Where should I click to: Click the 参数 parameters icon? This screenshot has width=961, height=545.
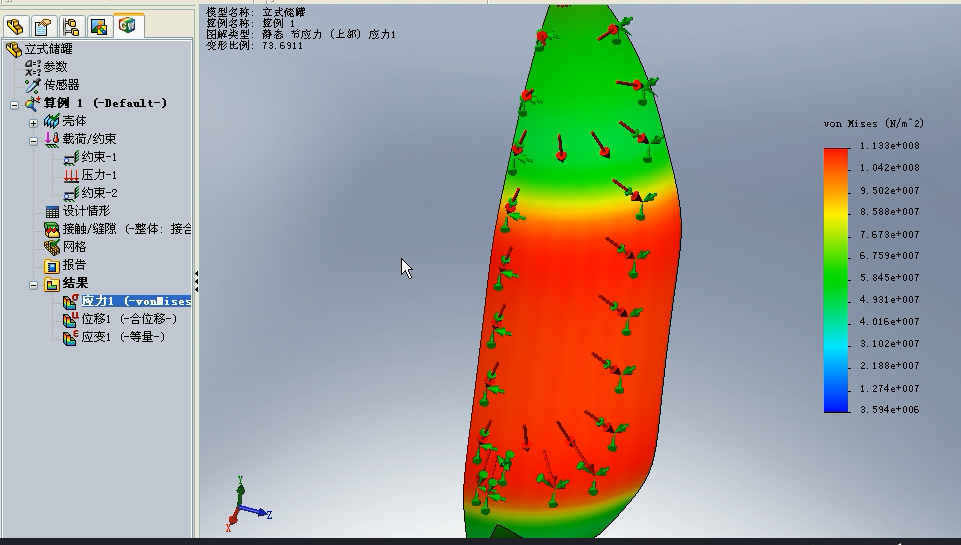32,67
